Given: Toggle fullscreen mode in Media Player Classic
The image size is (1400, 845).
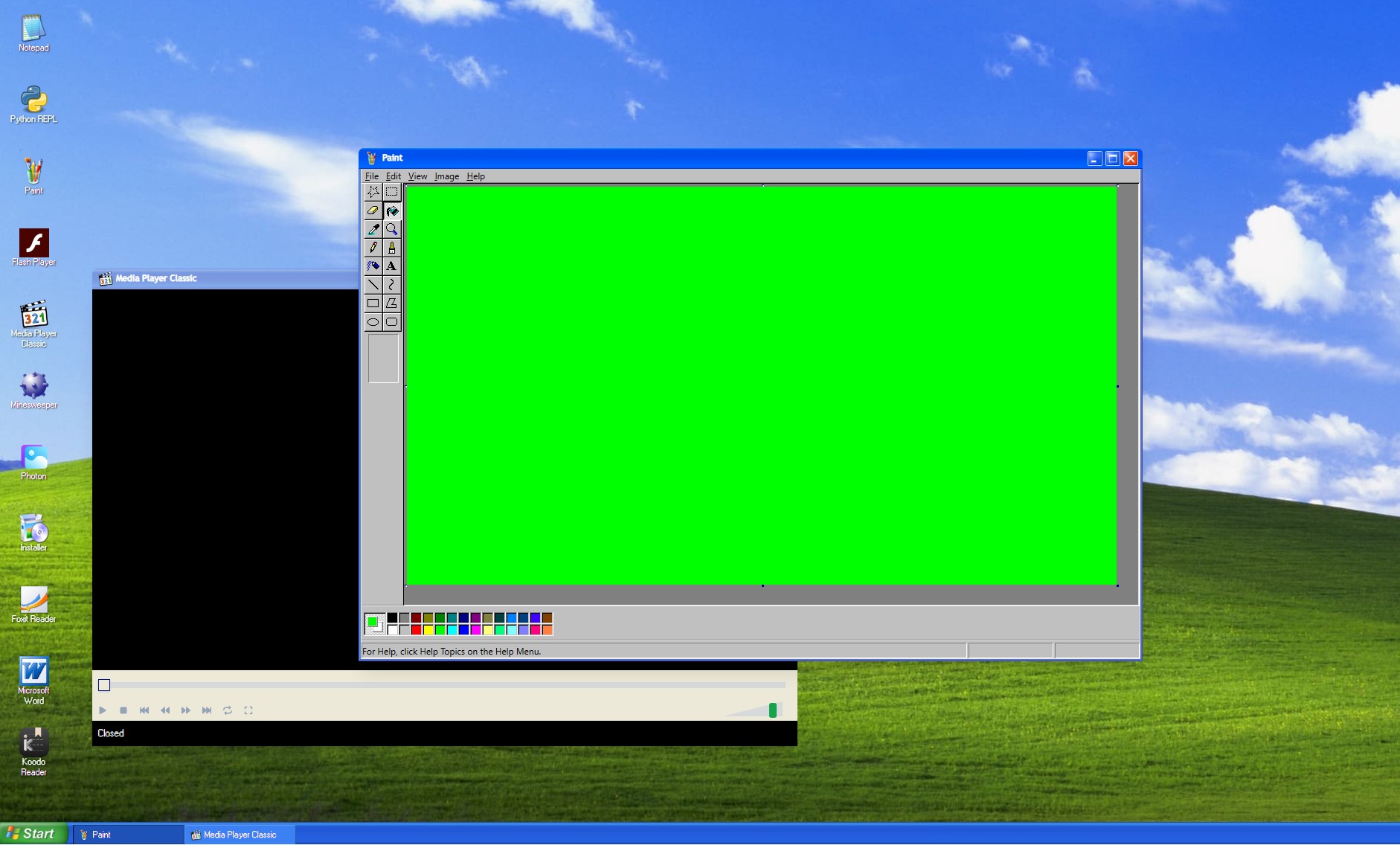Looking at the screenshot, I should pos(249,710).
